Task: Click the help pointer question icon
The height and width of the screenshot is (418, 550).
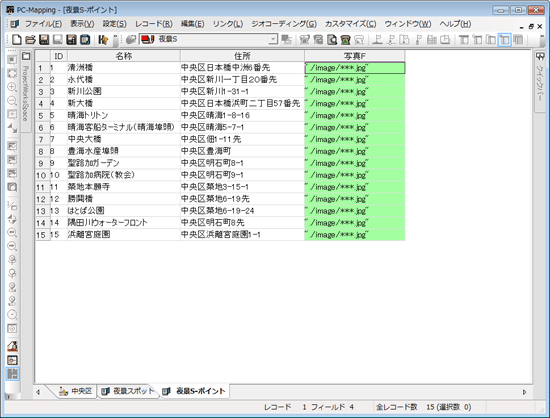Action: (x=103, y=40)
